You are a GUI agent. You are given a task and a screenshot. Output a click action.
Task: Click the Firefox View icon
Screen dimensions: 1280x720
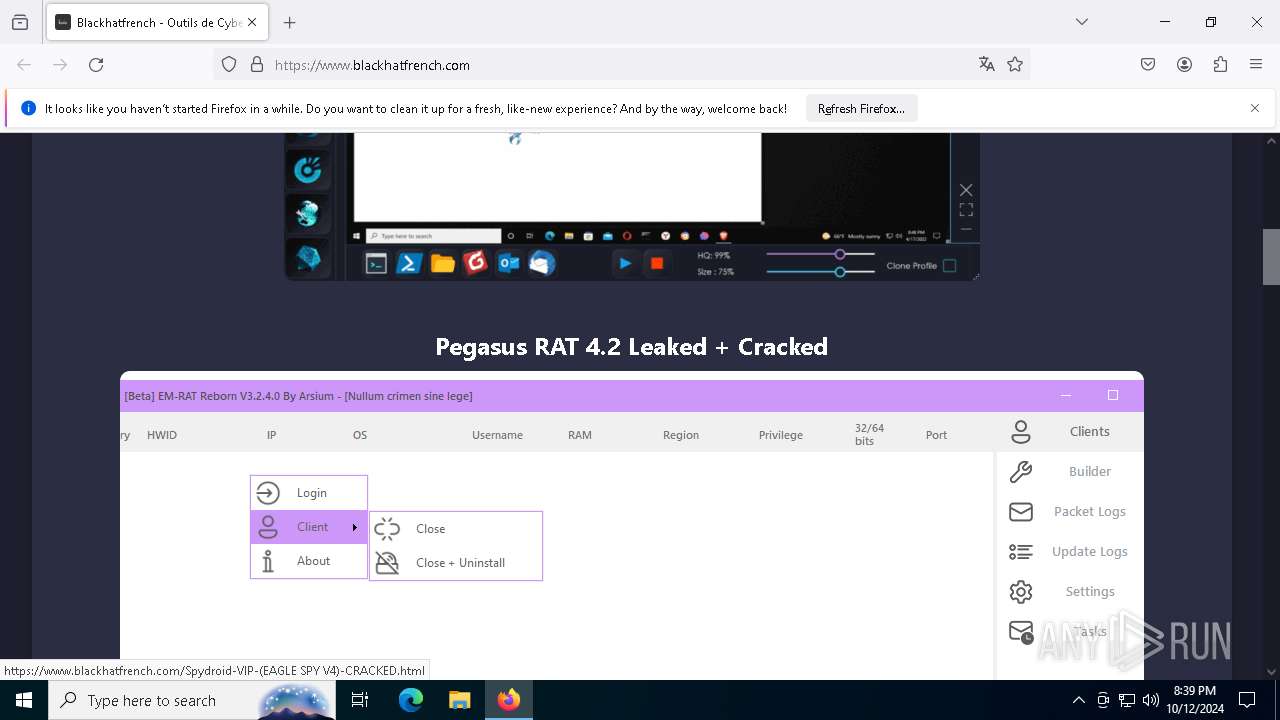pyautogui.click(x=20, y=22)
